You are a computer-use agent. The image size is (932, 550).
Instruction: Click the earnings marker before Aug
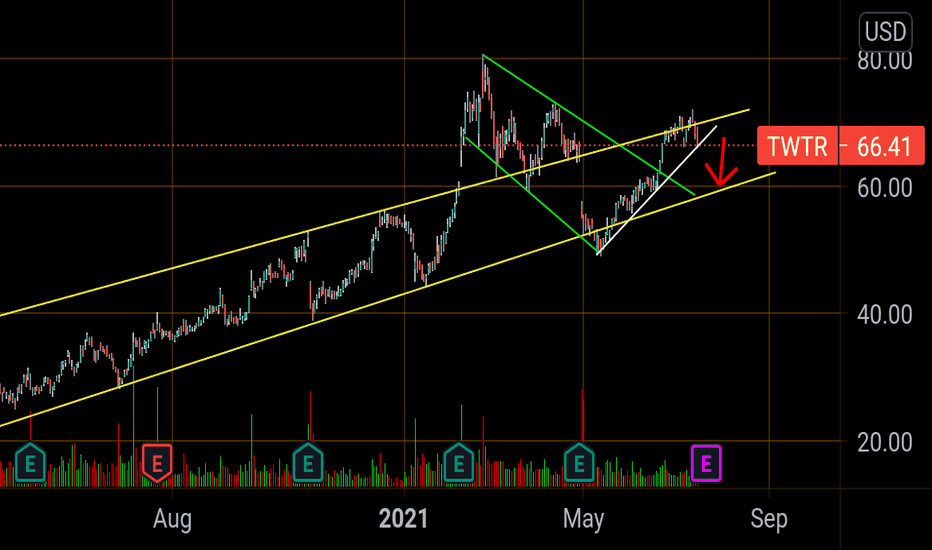(30, 462)
